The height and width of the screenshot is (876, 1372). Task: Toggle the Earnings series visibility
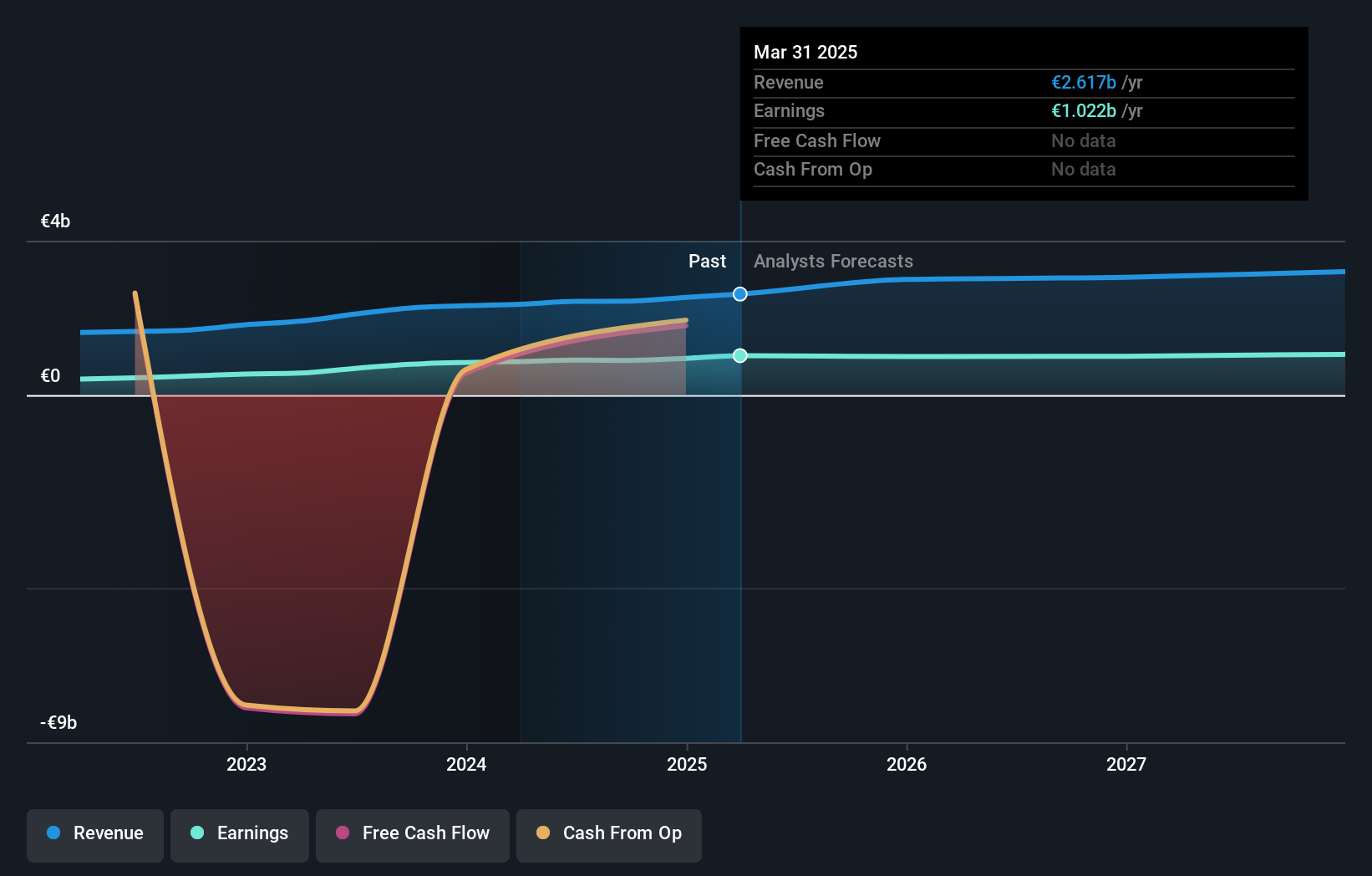[x=240, y=833]
